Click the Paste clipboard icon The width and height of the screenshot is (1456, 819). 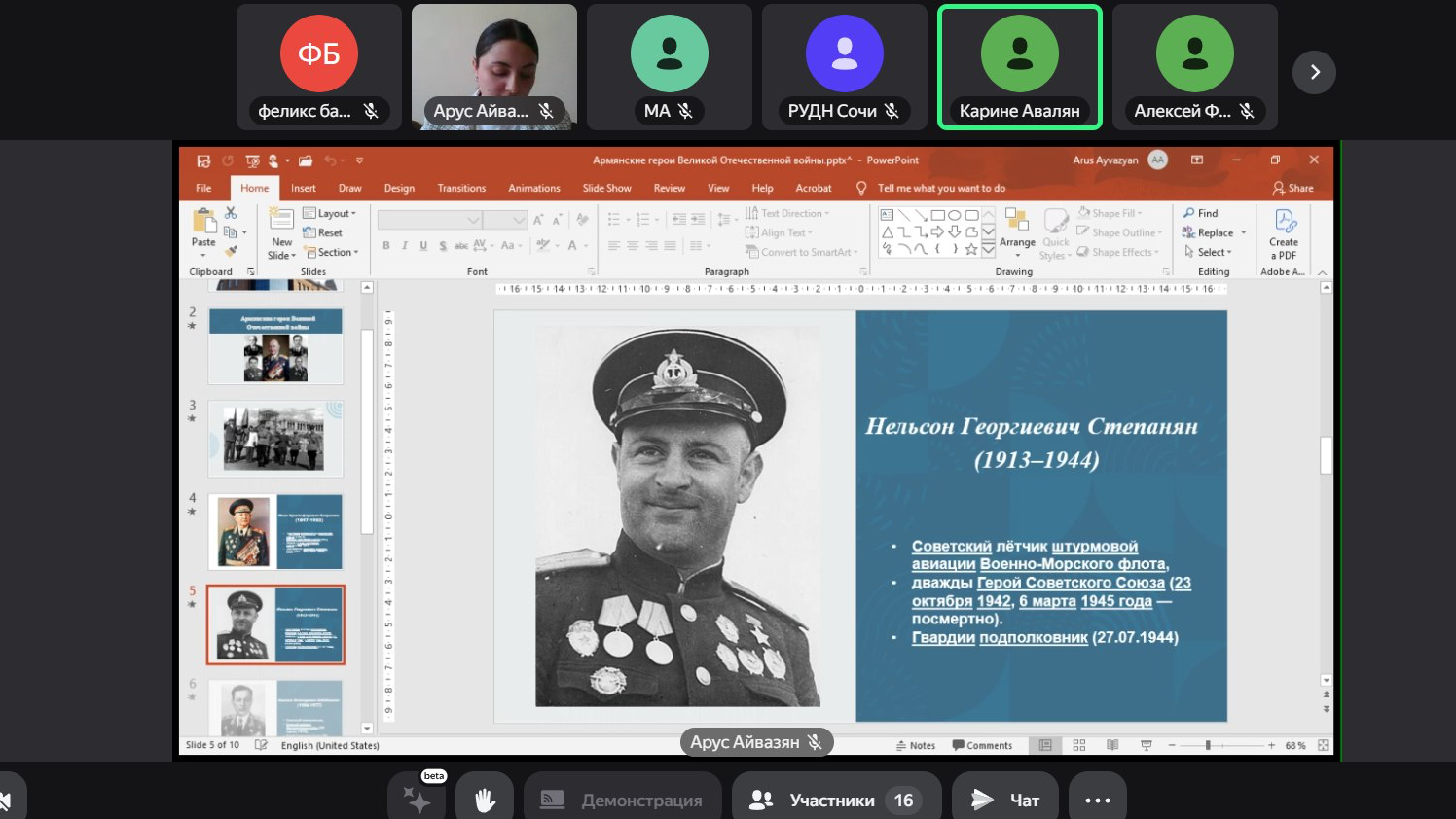[203, 223]
